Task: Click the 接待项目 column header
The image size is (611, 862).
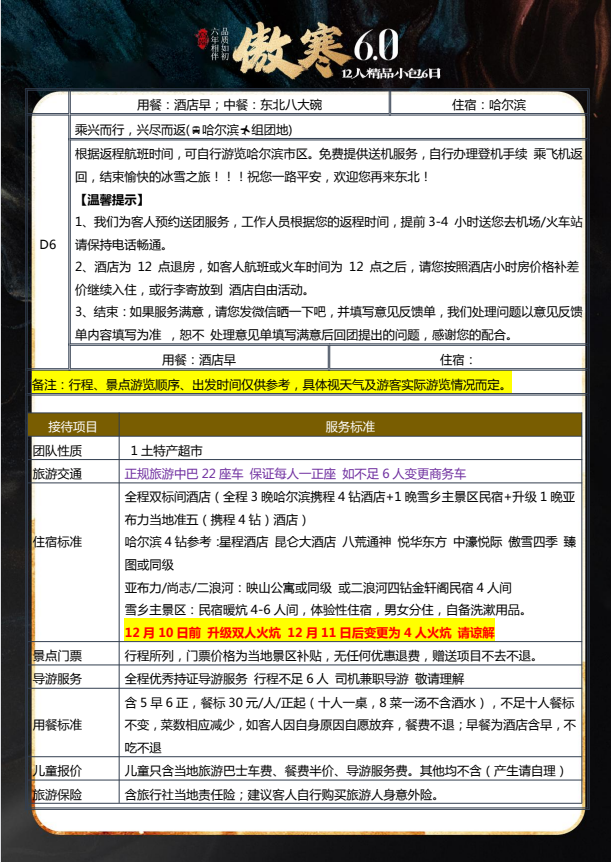Action: [x=73, y=427]
